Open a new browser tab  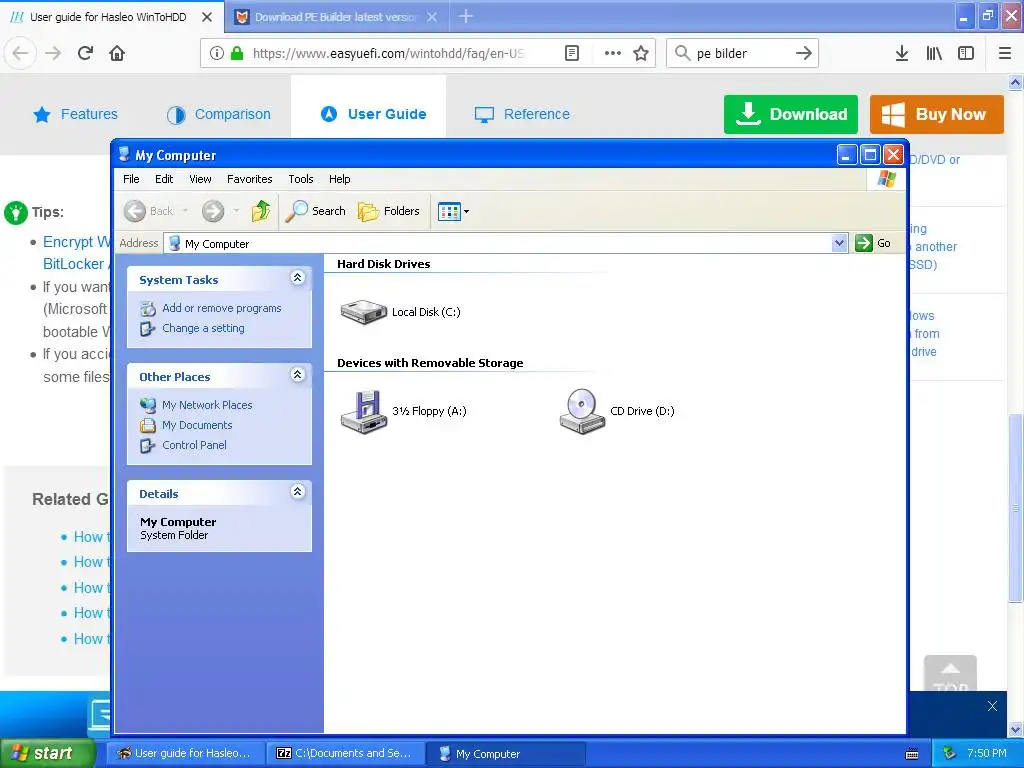point(466,16)
